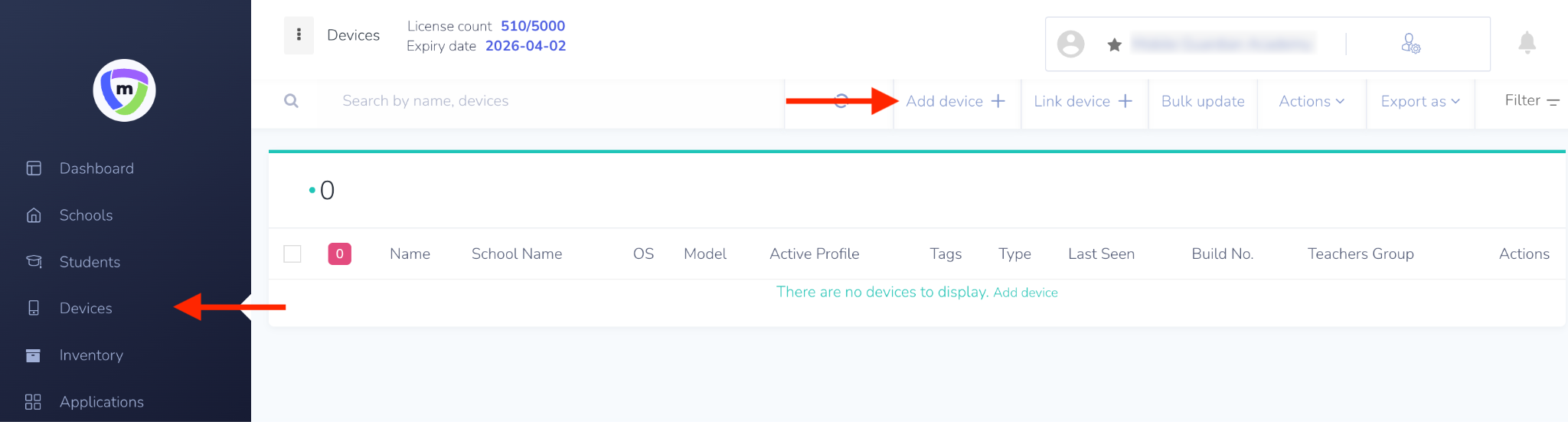Screen dimensions: 1568x422
Task: Click the Mobile Guardian logo
Action: click(124, 90)
